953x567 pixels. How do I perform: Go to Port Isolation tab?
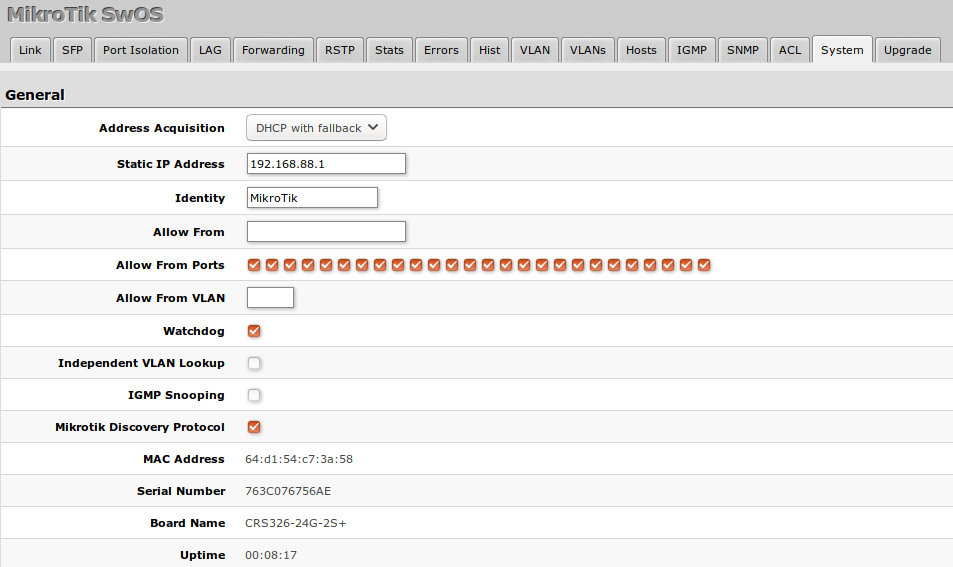(x=141, y=50)
